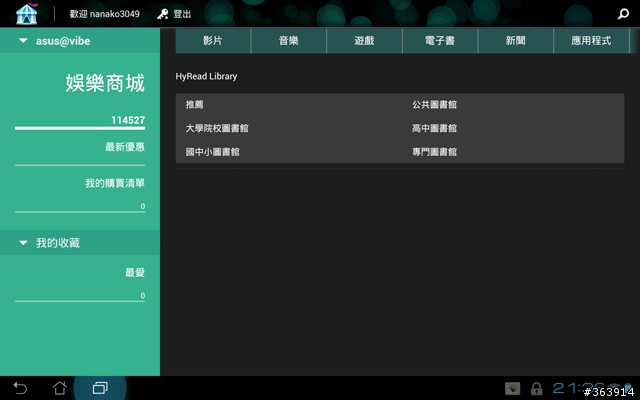
Task: Select 娛樂商城 store heading
Action: [x=105, y=83]
